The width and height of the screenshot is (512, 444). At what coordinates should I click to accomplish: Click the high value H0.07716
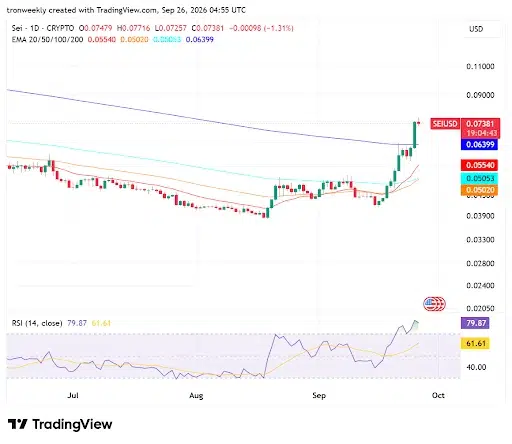(133, 28)
